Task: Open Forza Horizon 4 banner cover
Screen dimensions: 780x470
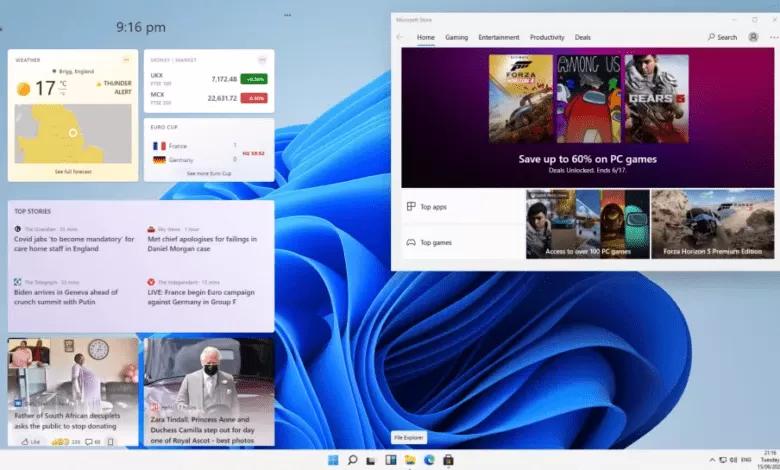Action: pyautogui.click(x=520, y=98)
